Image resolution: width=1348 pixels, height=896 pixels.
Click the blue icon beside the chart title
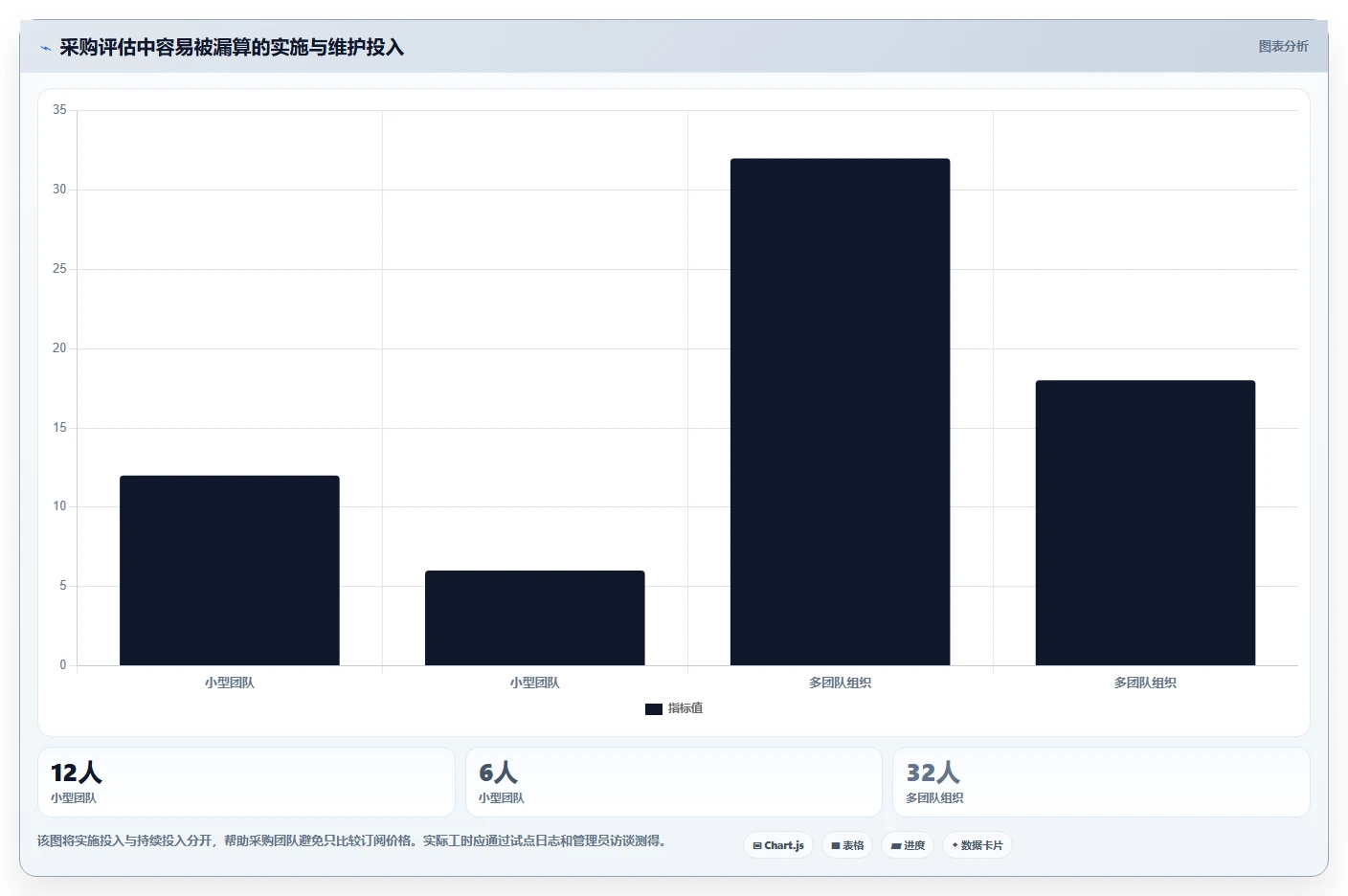click(45, 48)
